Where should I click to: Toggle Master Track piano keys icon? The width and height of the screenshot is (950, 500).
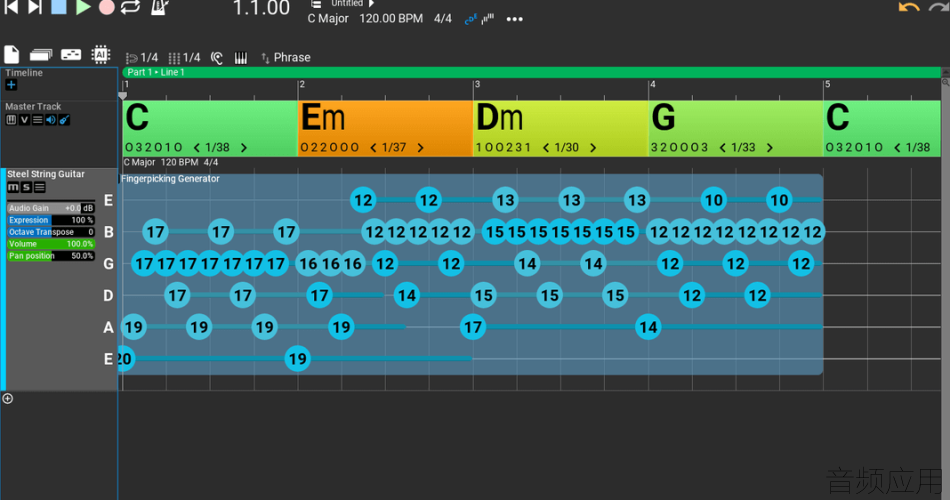(11, 120)
